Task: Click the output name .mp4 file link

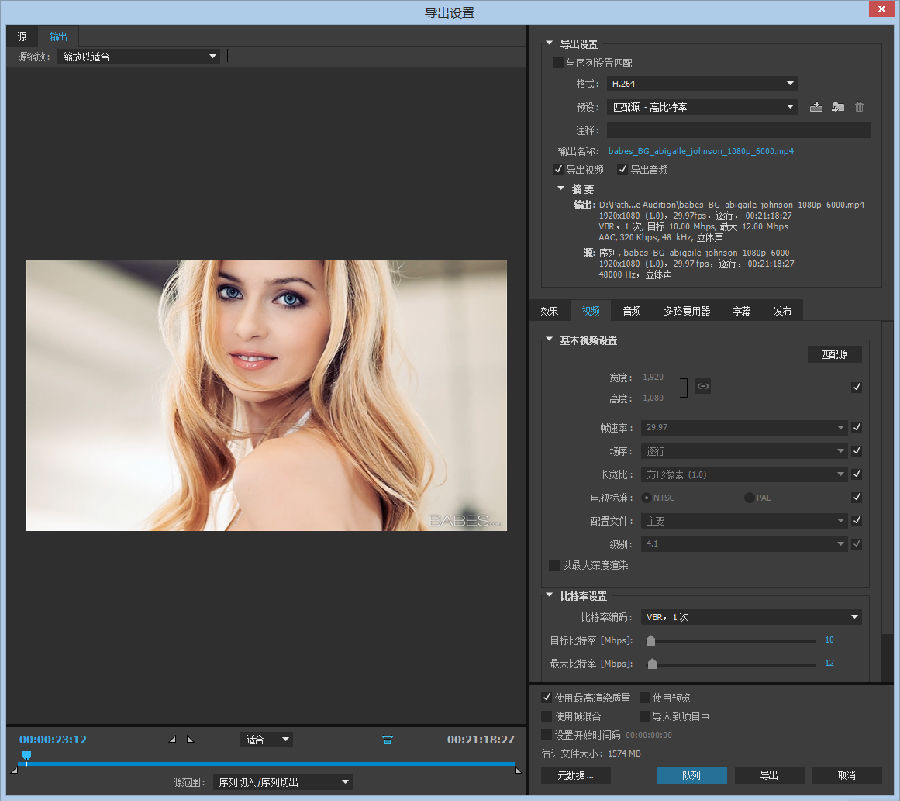Action: tap(701, 151)
